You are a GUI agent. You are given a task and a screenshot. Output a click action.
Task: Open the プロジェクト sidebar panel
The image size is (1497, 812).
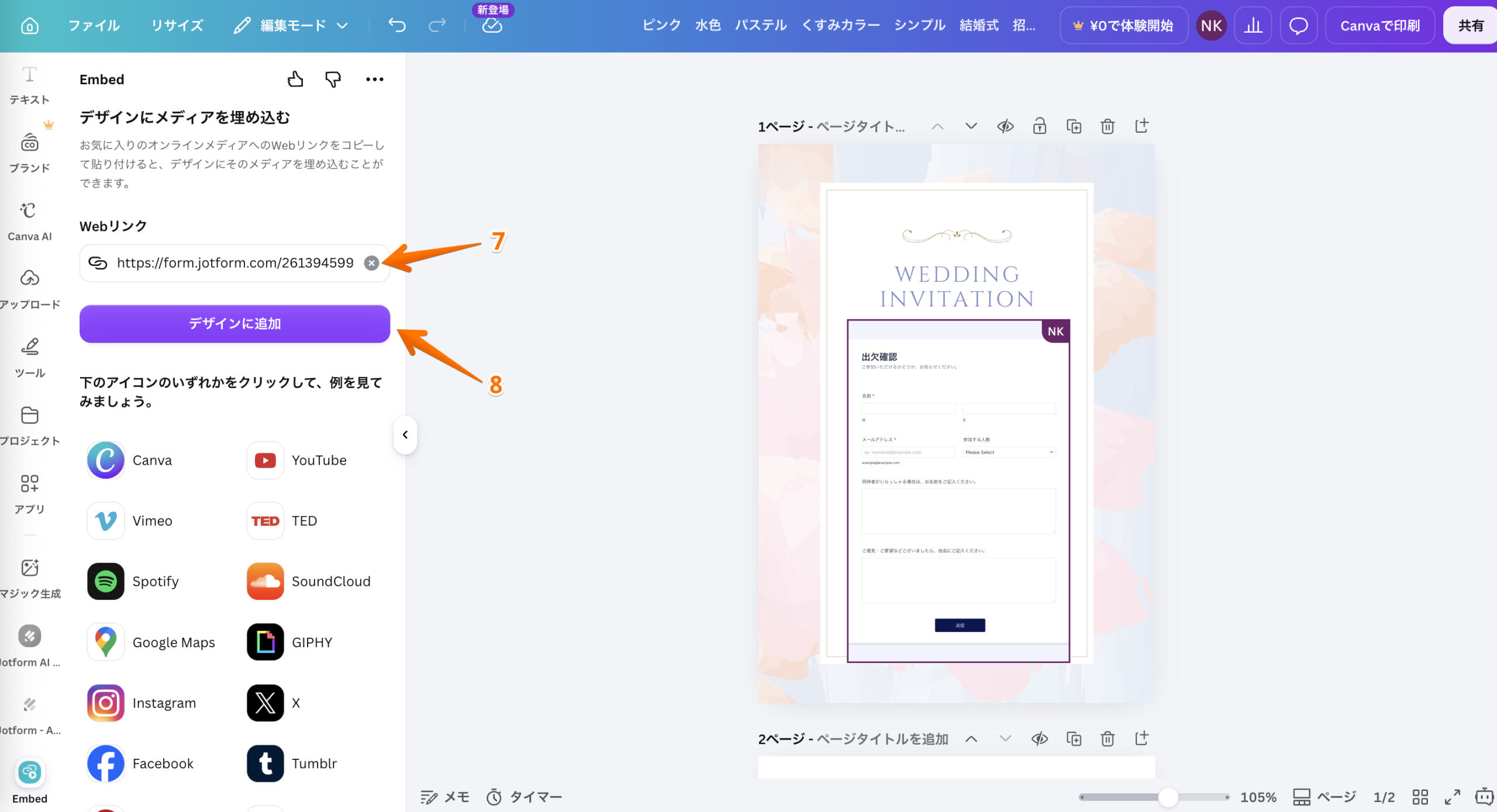[x=29, y=426]
